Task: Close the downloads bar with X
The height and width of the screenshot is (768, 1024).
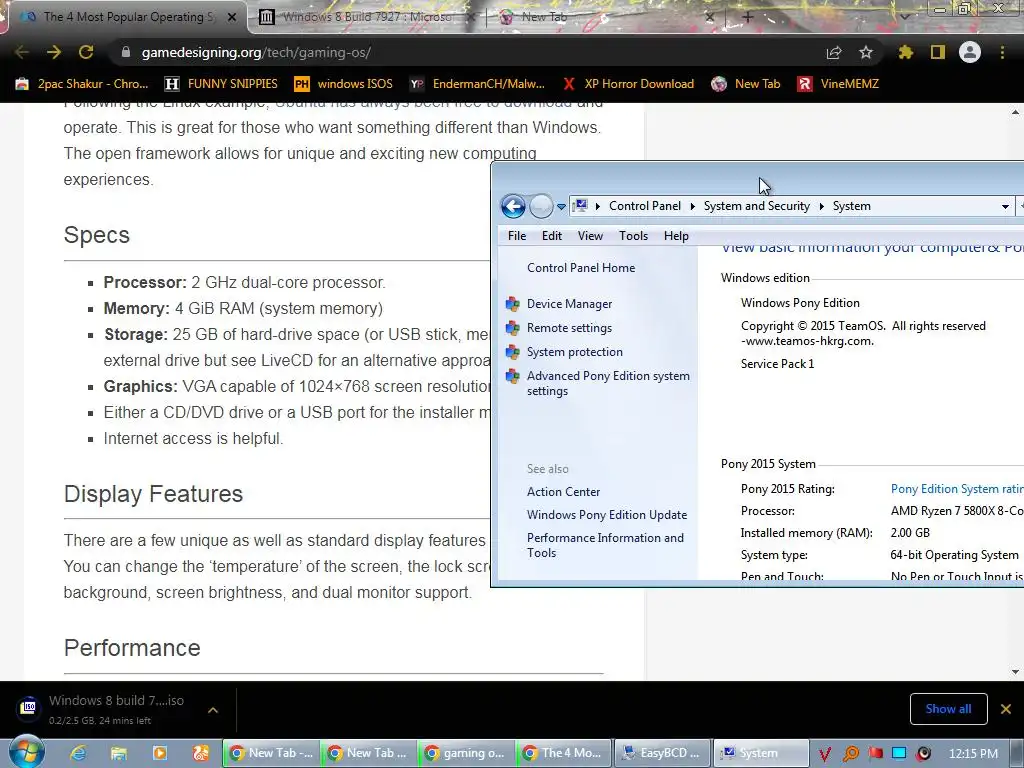Action: (x=1006, y=709)
